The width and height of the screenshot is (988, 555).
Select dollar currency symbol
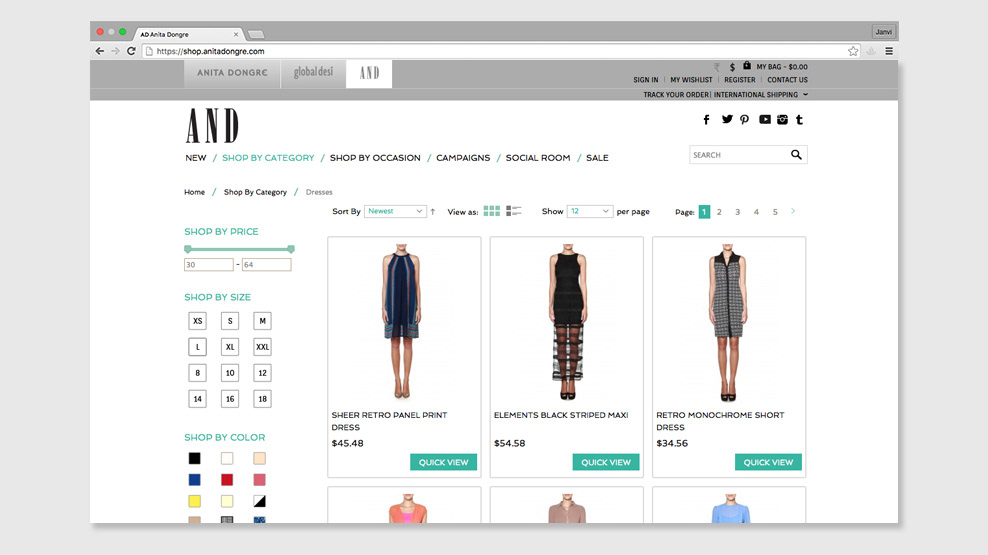coord(732,67)
